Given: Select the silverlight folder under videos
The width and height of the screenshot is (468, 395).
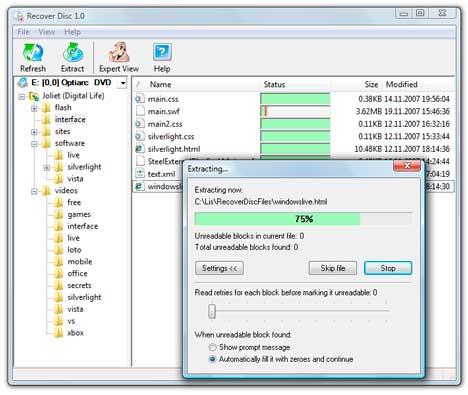Looking at the screenshot, I should click(x=84, y=297).
